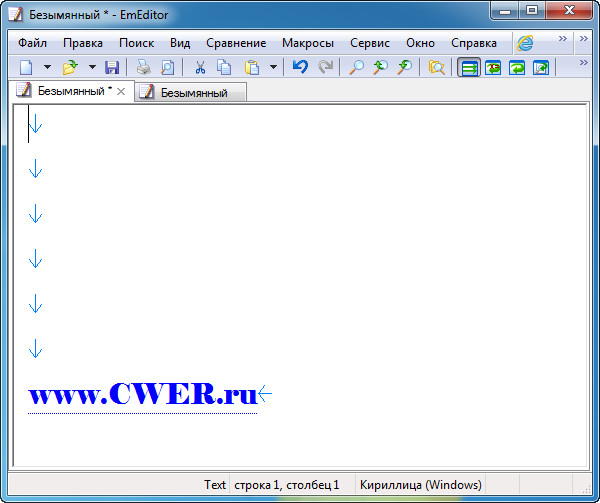Open the Окно menu

click(x=420, y=43)
